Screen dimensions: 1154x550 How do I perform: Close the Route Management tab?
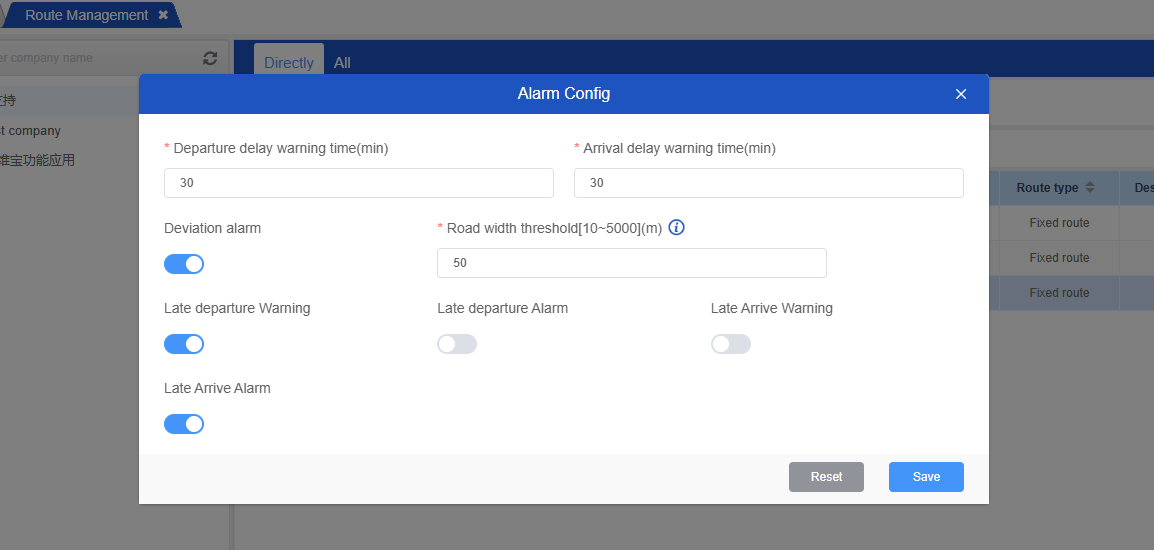coord(163,15)
